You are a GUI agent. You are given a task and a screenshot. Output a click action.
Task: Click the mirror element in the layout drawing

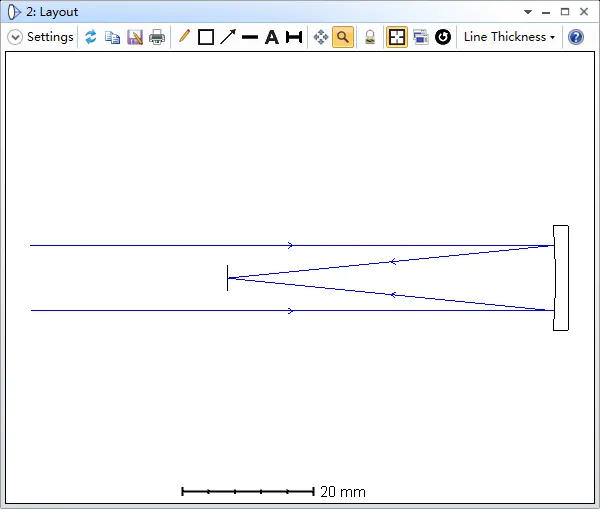tap(561, 278)
